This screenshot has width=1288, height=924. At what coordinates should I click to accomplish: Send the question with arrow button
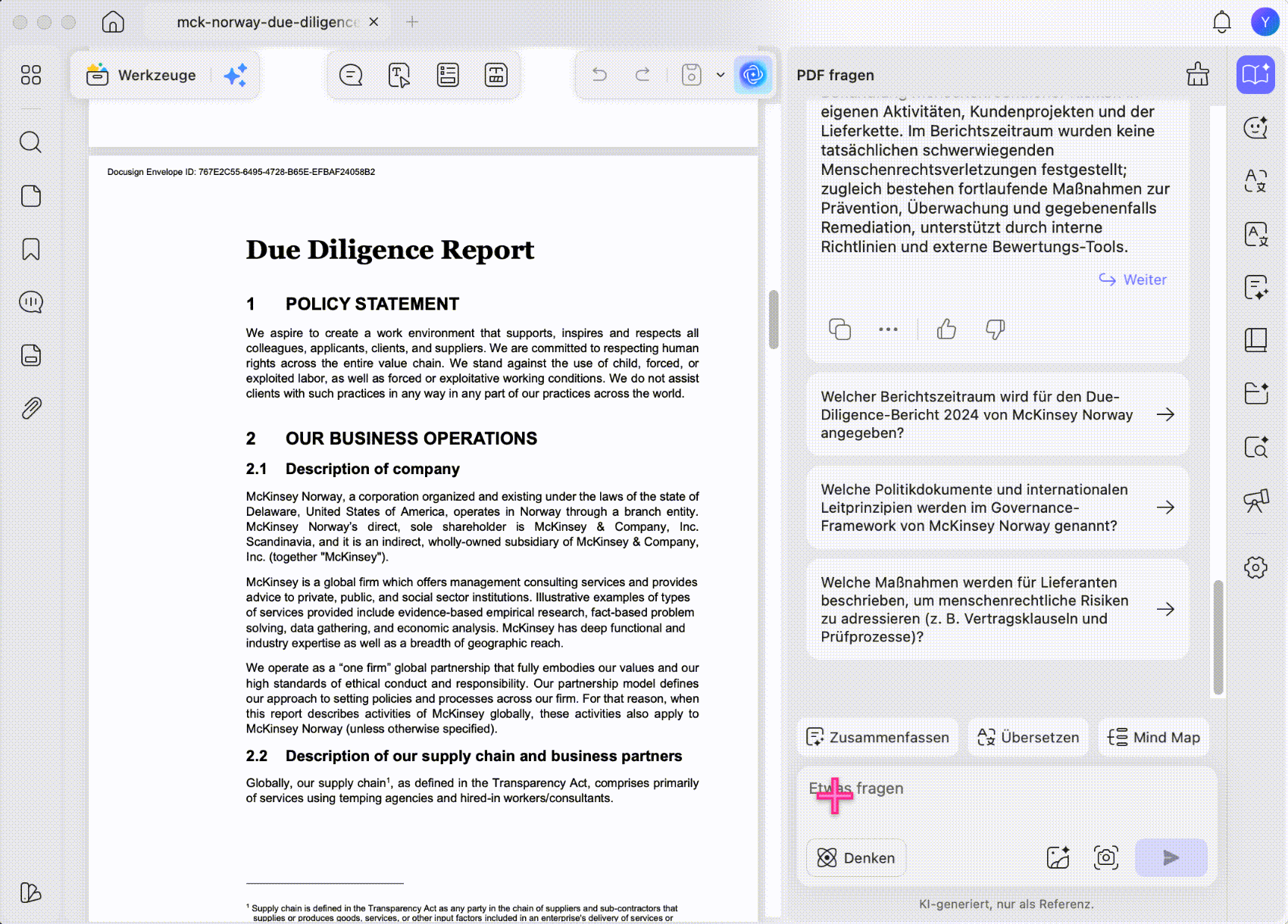point(1171,857)
